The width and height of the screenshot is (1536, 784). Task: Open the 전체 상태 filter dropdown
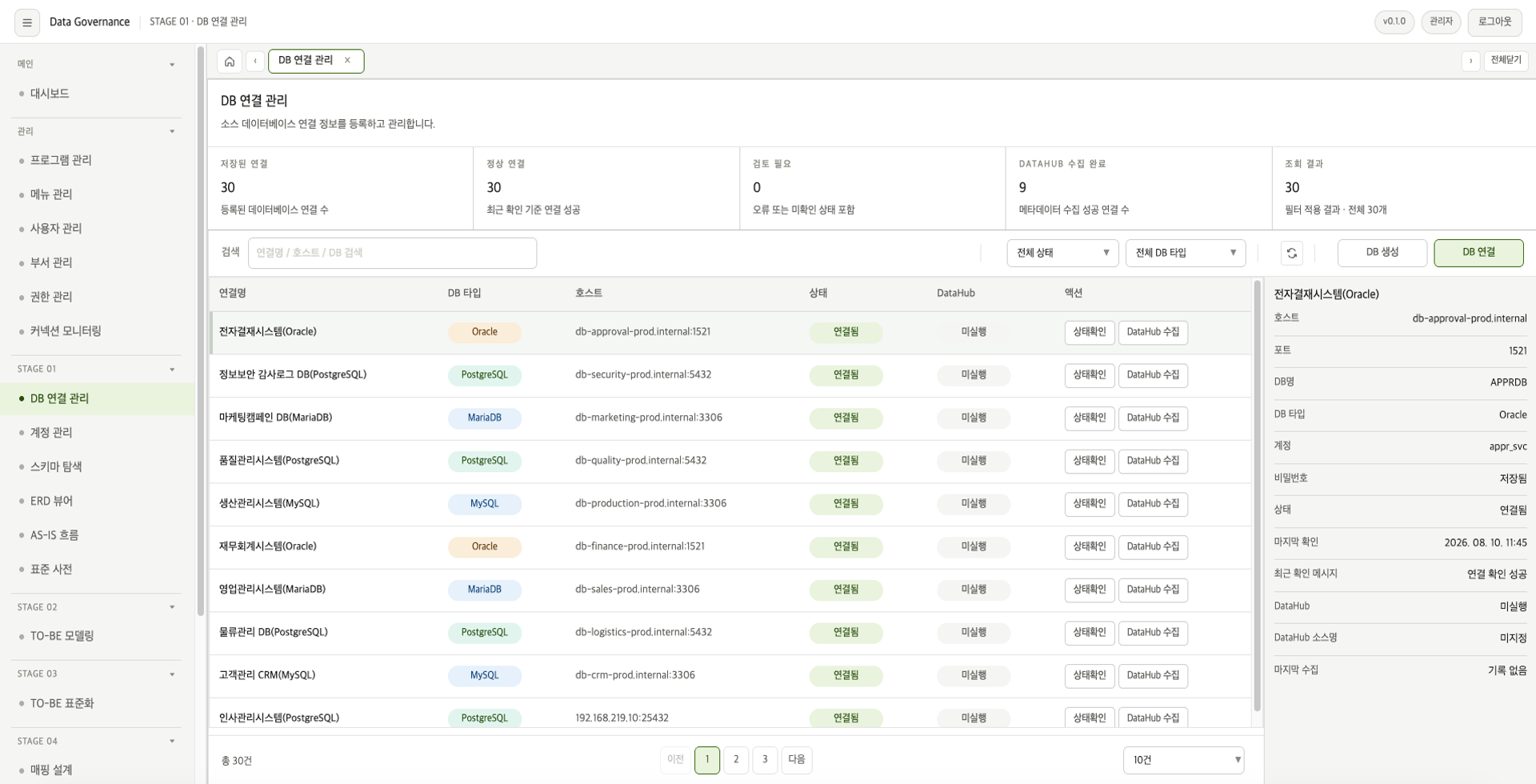(1062, 253)
